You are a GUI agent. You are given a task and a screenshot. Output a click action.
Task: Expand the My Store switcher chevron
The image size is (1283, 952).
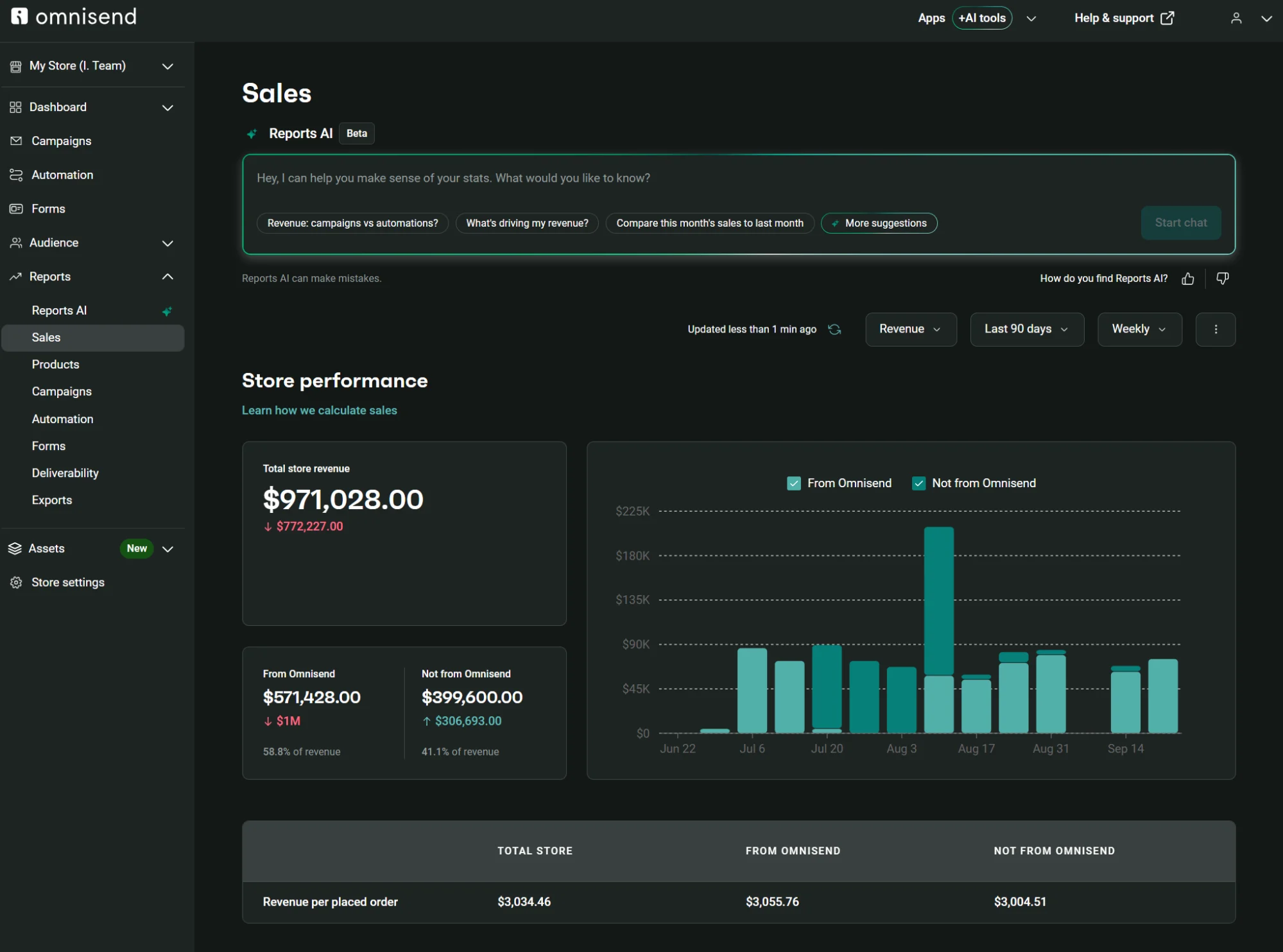click(168, 66)
